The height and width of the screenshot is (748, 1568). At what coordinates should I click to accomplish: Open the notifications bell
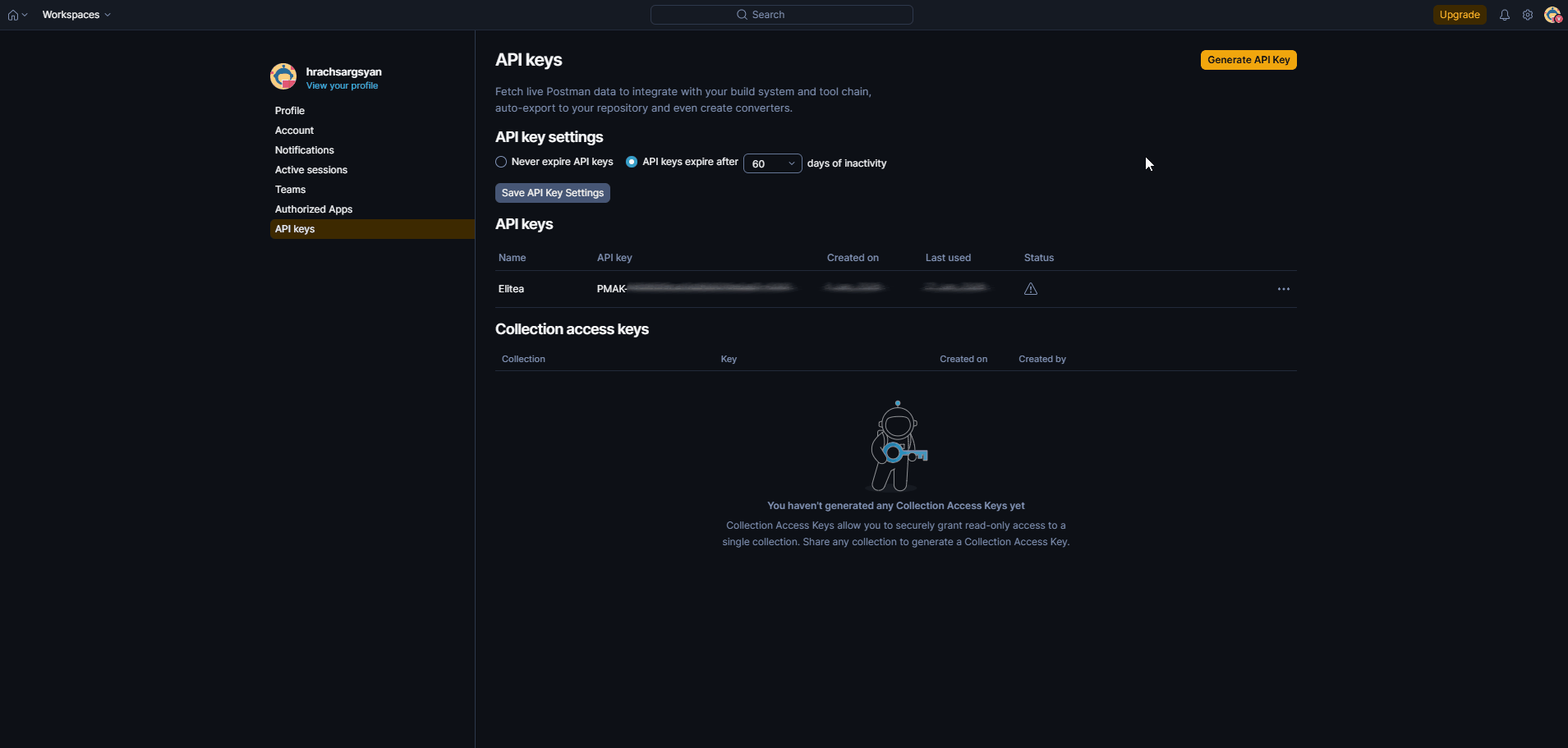[1504, 15]
